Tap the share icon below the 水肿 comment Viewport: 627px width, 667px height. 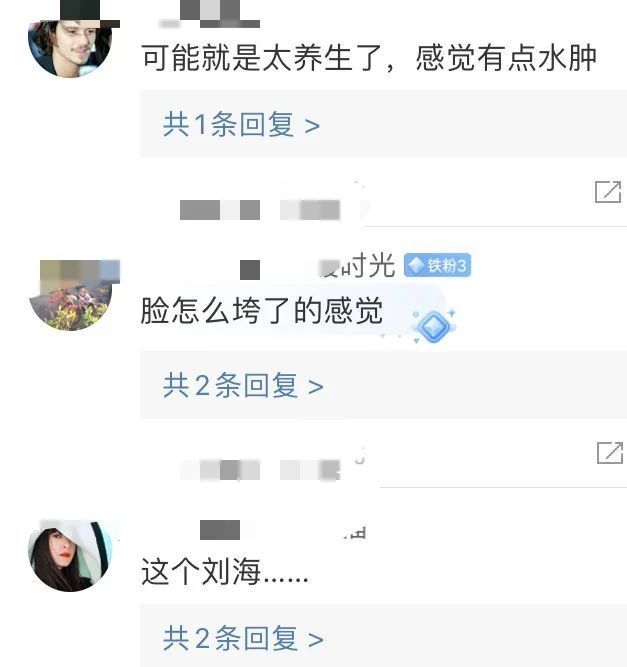[x=608, y=192]
